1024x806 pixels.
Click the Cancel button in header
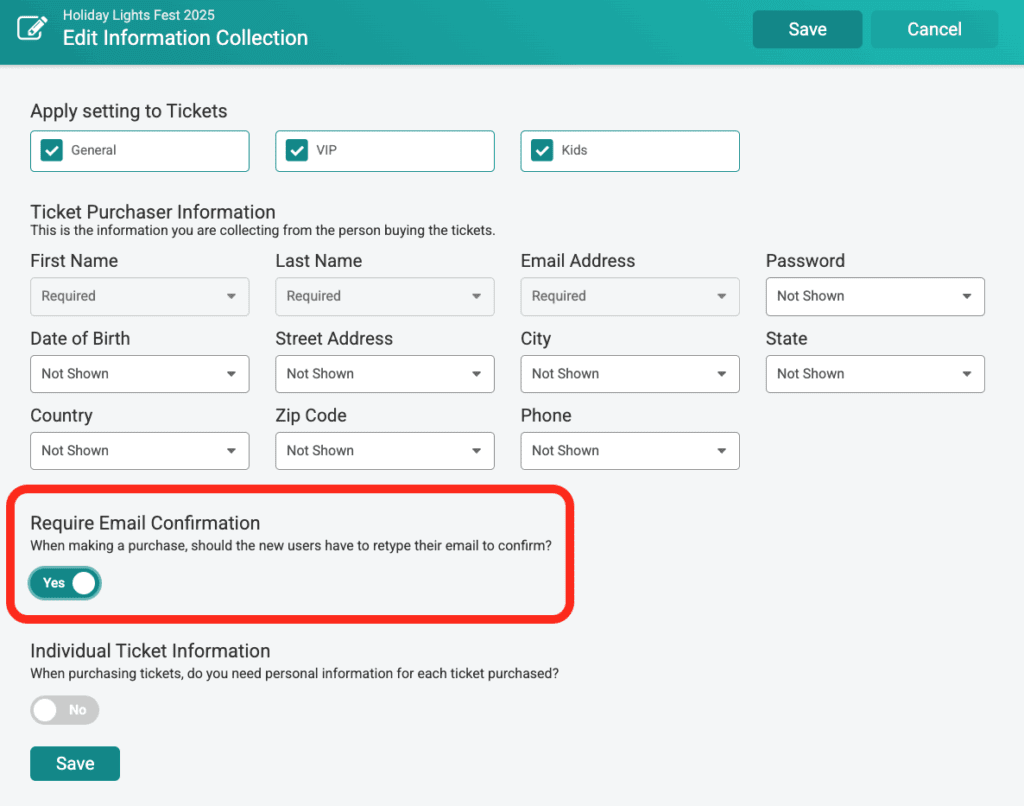pos(934,29)
